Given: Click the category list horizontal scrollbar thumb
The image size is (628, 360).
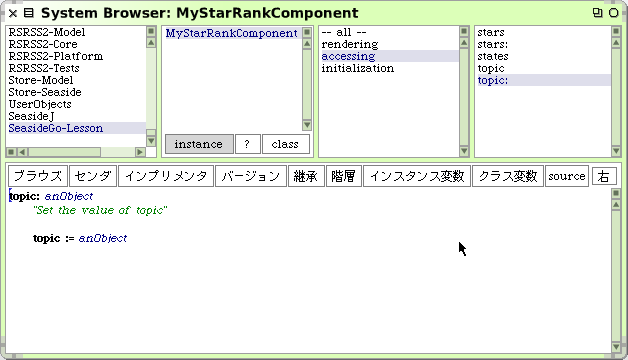Looking at the screenshot, I should click(x=64, y=152).
